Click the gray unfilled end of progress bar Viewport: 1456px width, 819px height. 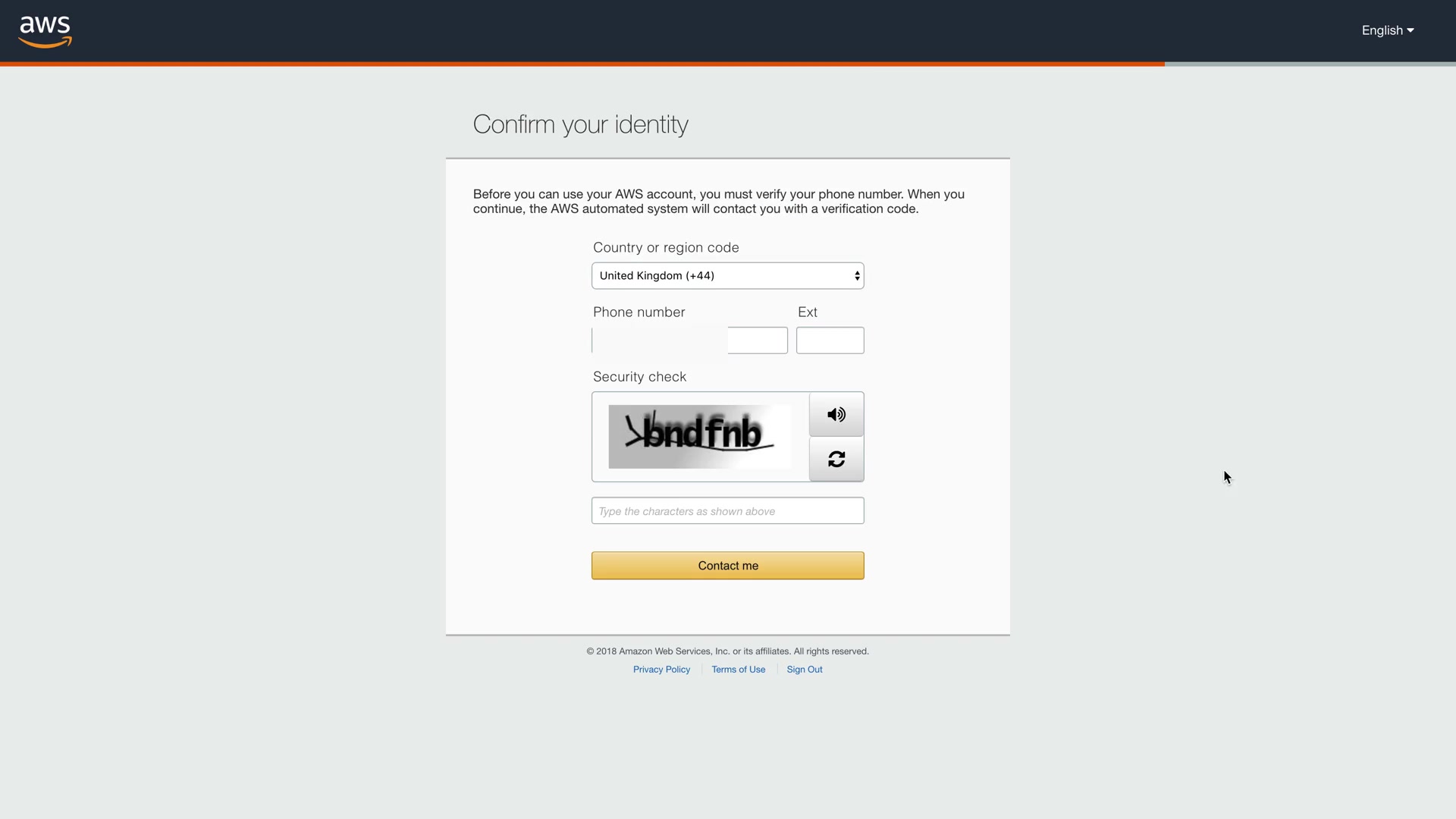pyautogui.click(x=1310, y=64)
